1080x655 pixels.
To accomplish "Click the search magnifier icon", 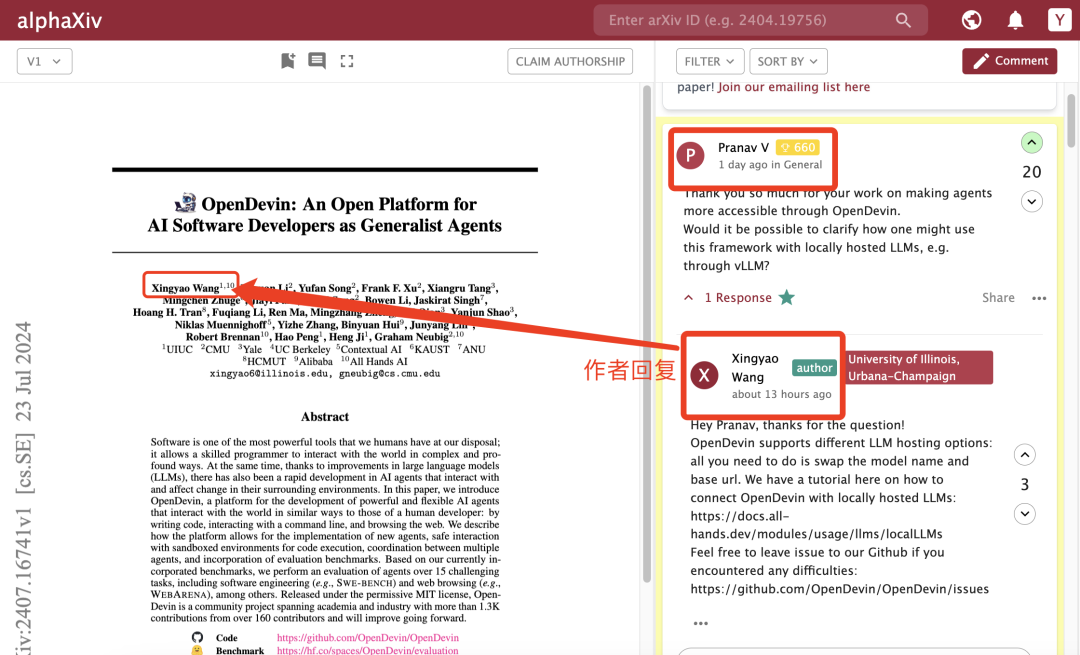I will pyautogui.click(x=903, y=20).
